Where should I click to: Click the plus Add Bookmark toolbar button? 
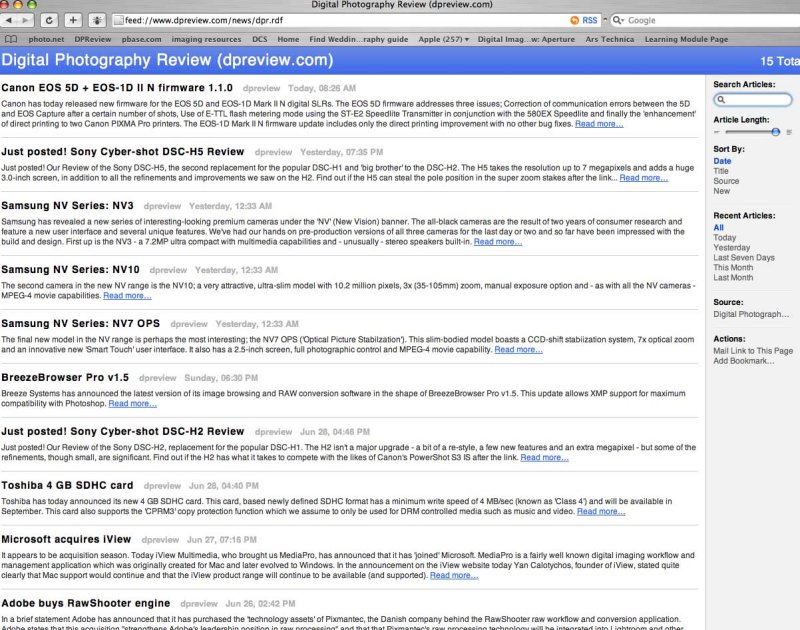coord(73,20)
